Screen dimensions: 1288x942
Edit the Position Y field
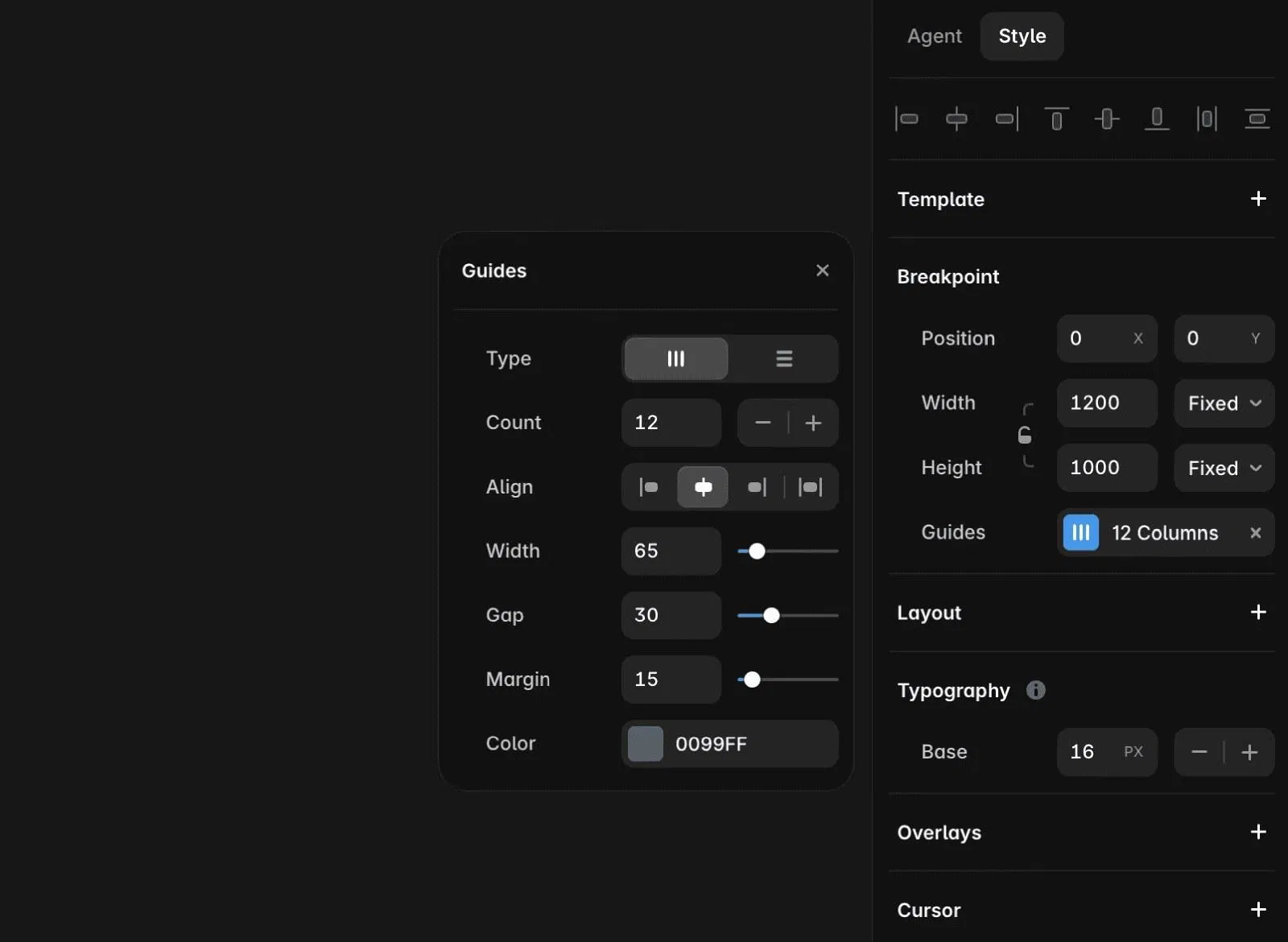[1224, 339]
